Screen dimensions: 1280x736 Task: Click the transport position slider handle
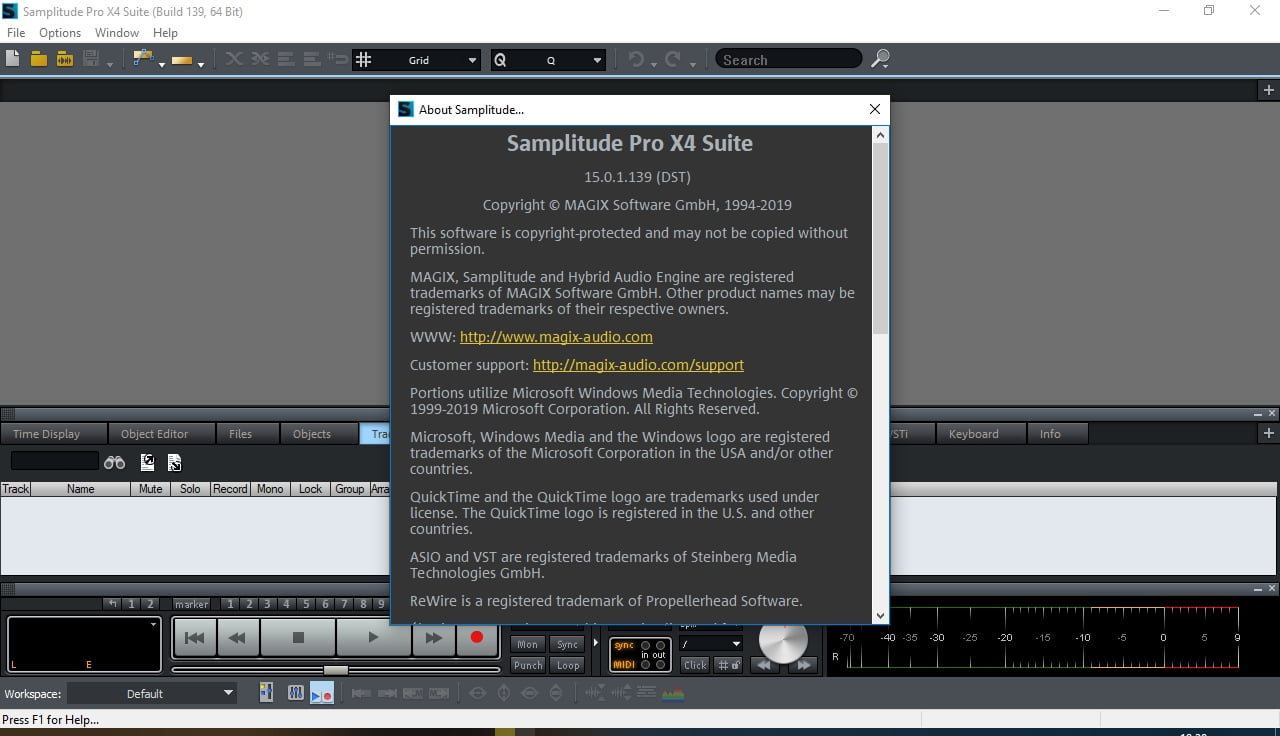click(x=336, y=670)
